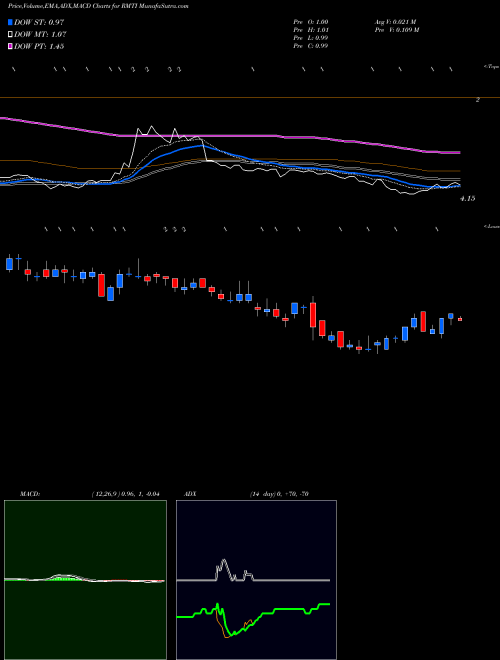Open the dark blue ADX chart panel
The height and width of the screenshot is (660, 500).
[x=256, y=580]
